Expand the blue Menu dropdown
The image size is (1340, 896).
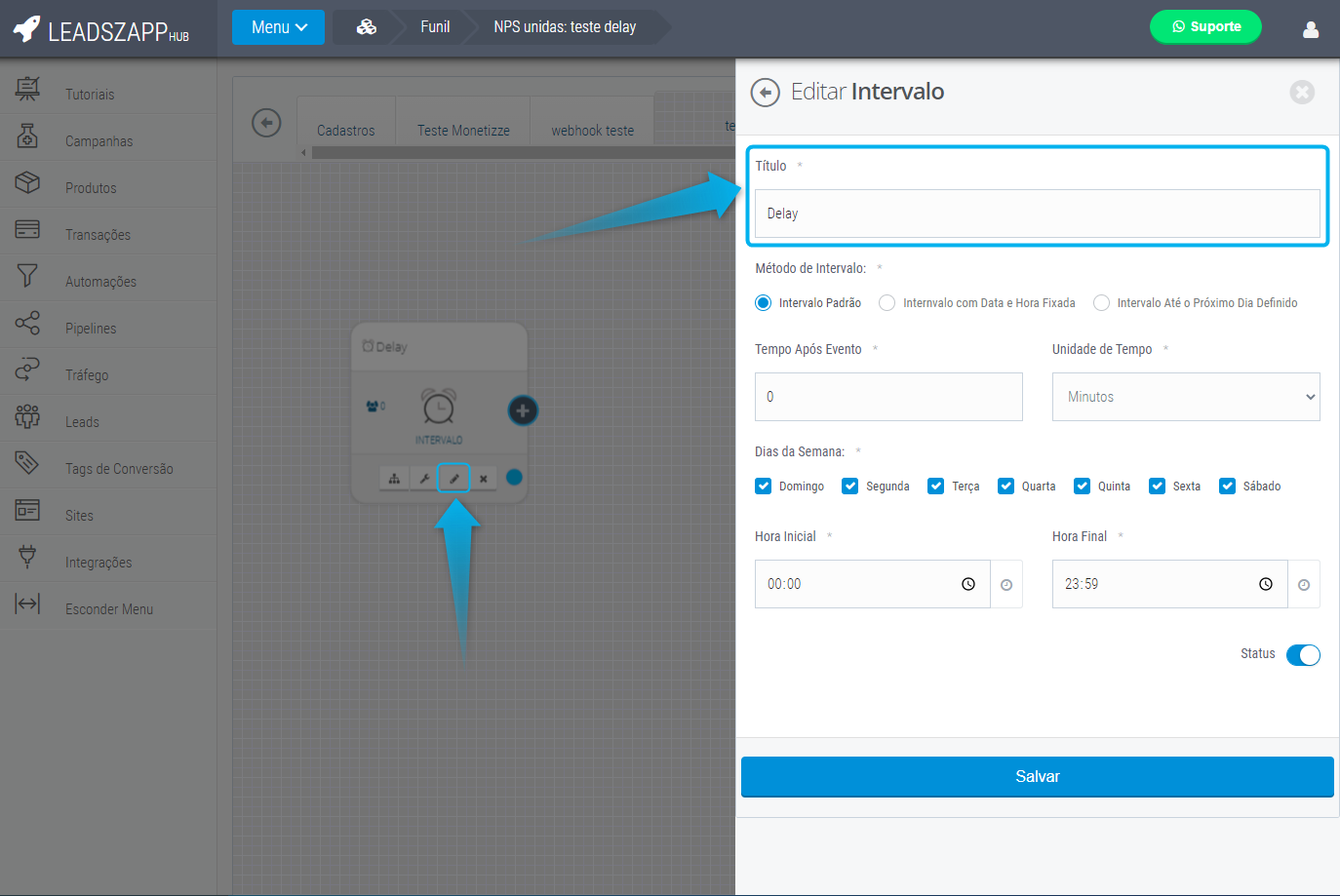coord(278,27)
